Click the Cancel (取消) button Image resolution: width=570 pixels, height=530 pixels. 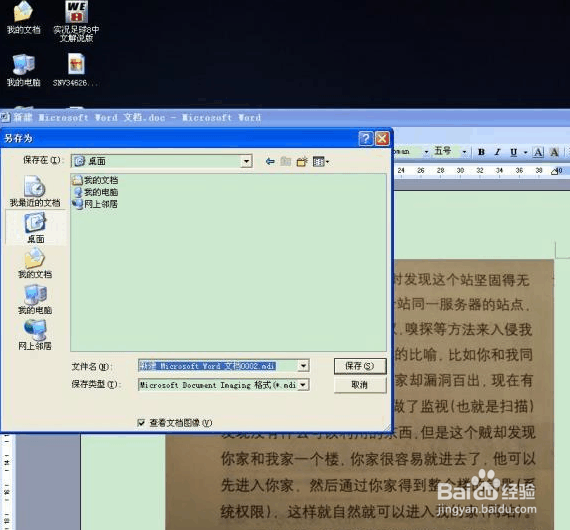pos(360,385)
